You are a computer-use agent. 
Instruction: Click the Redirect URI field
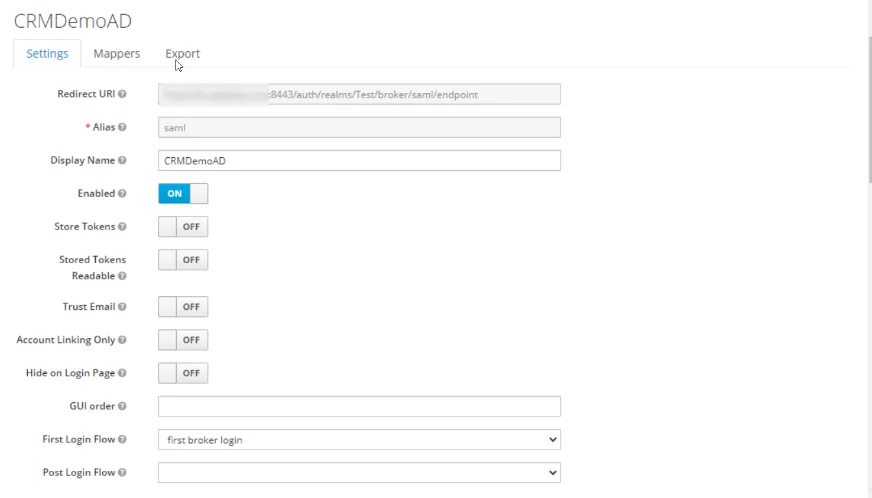coord(359,94)
